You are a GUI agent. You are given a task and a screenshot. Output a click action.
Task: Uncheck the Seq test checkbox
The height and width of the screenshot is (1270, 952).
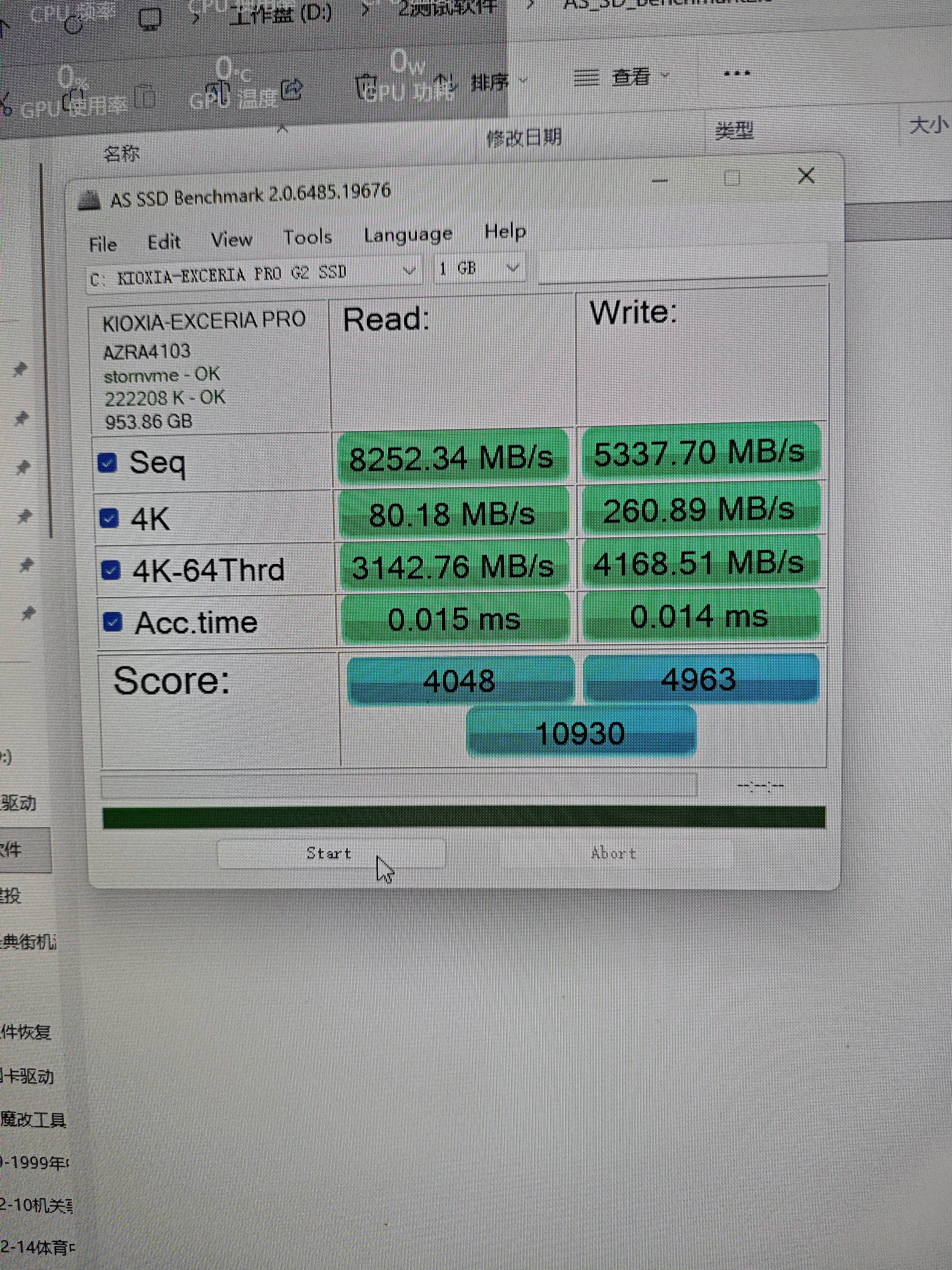107,463
